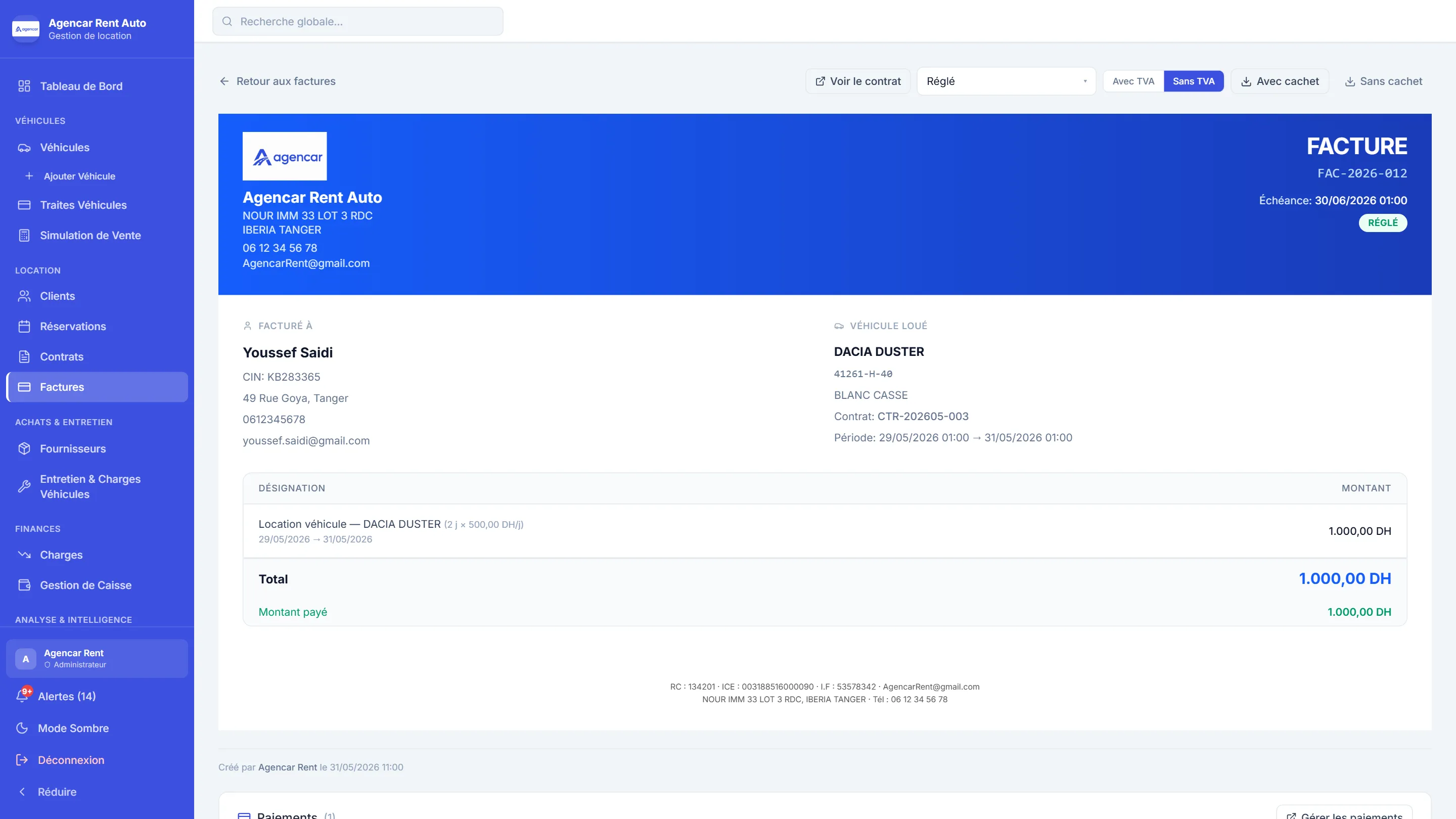Open Tableau de Bord
The height and width of the screenshot is (819, 1456).
[97, 86]
